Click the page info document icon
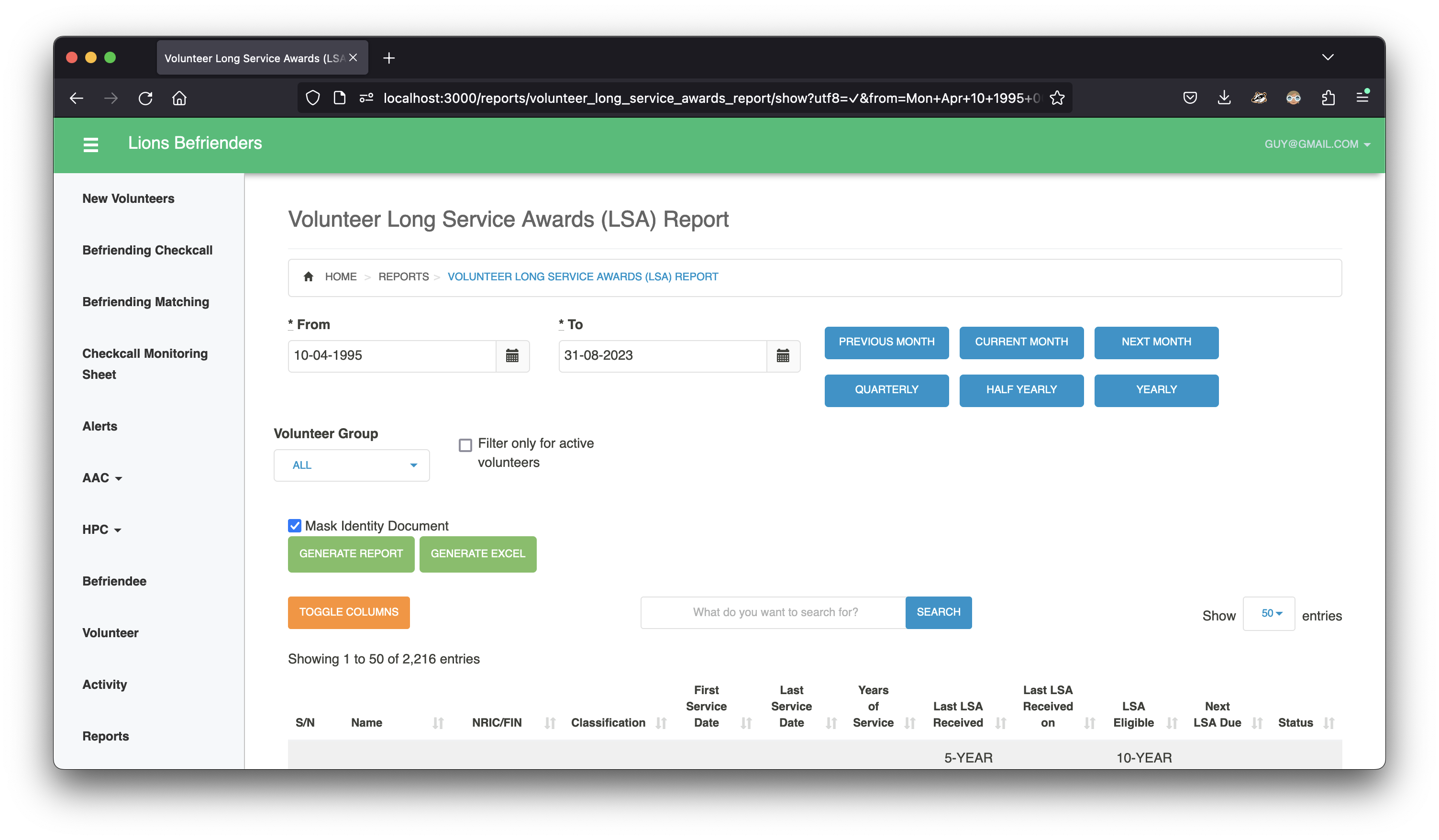Image resolution: width=1439 pixels, height=840 pixels. (x=339, y=98)
